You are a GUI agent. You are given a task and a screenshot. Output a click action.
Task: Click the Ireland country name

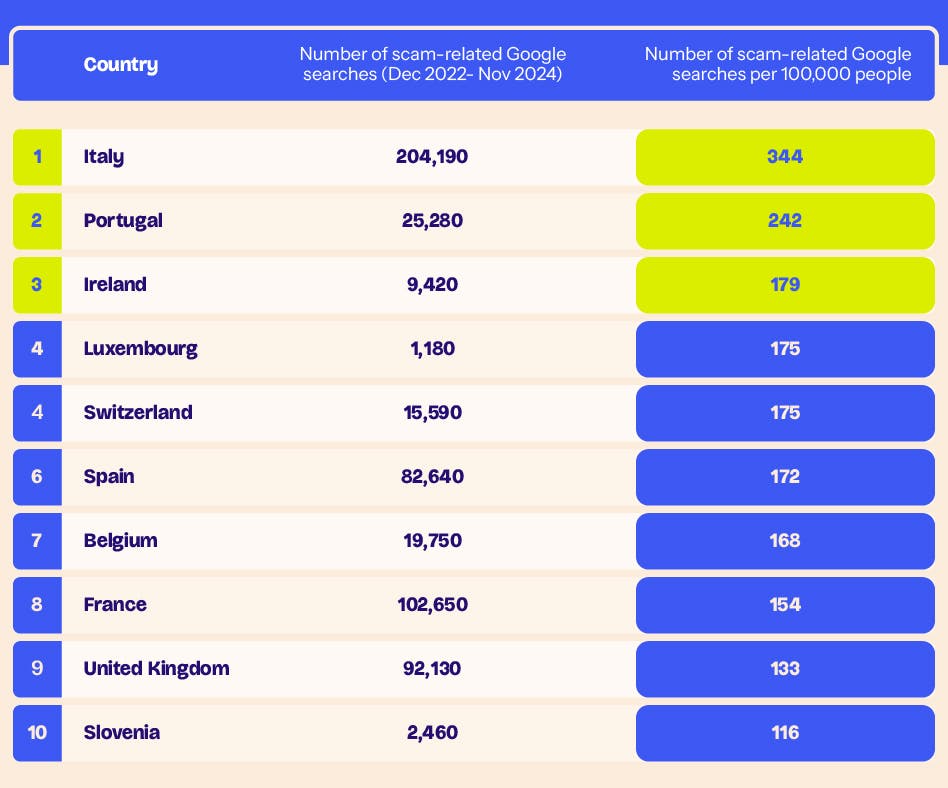coord(115,285)
